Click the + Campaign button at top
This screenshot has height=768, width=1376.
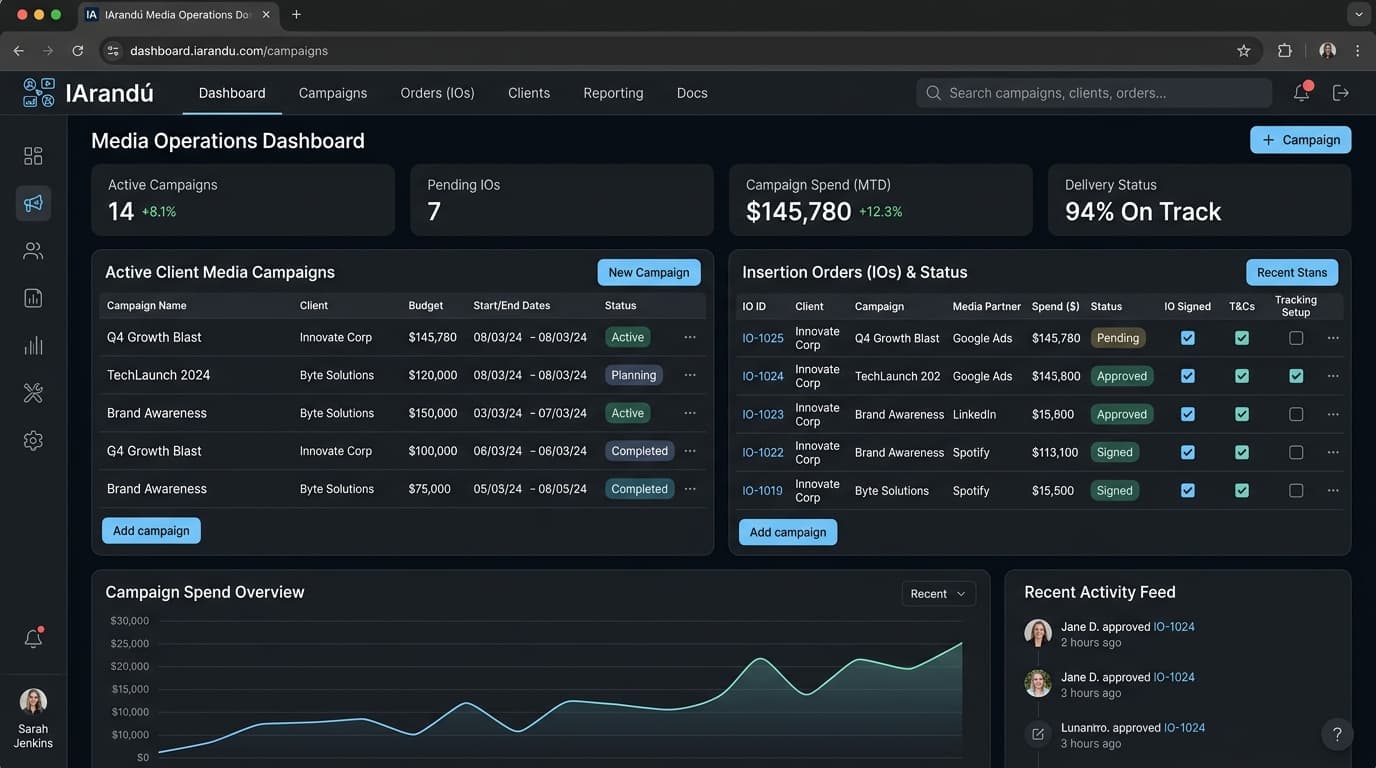coord(1300,140)
